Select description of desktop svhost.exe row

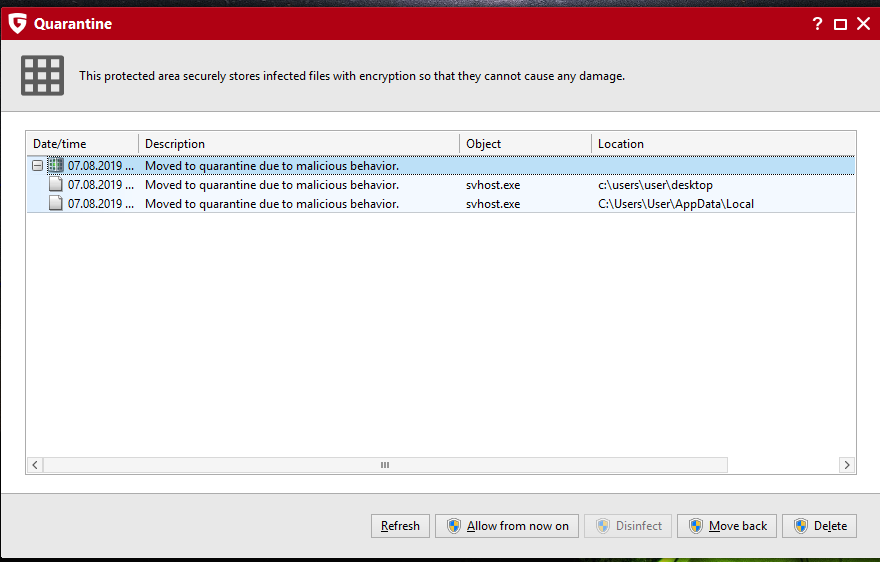click(x=272, y=185)
